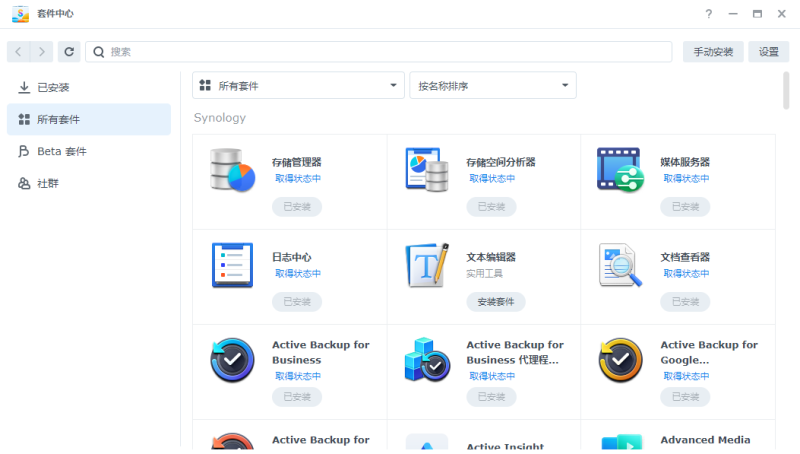Click 取得状态中 link under 存储空间分析器
This screenshot has height=454, width=800.
coord(492,179)
